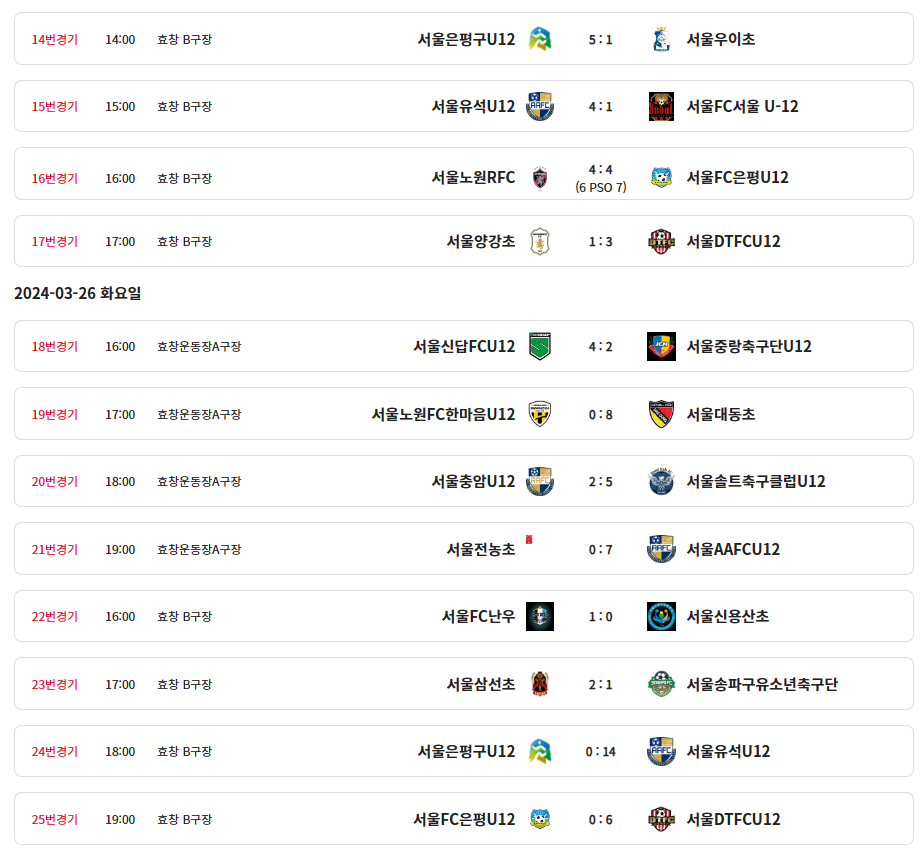
Task: Click the 서울양강초 team emblem
Action: [x=540, y=241]
